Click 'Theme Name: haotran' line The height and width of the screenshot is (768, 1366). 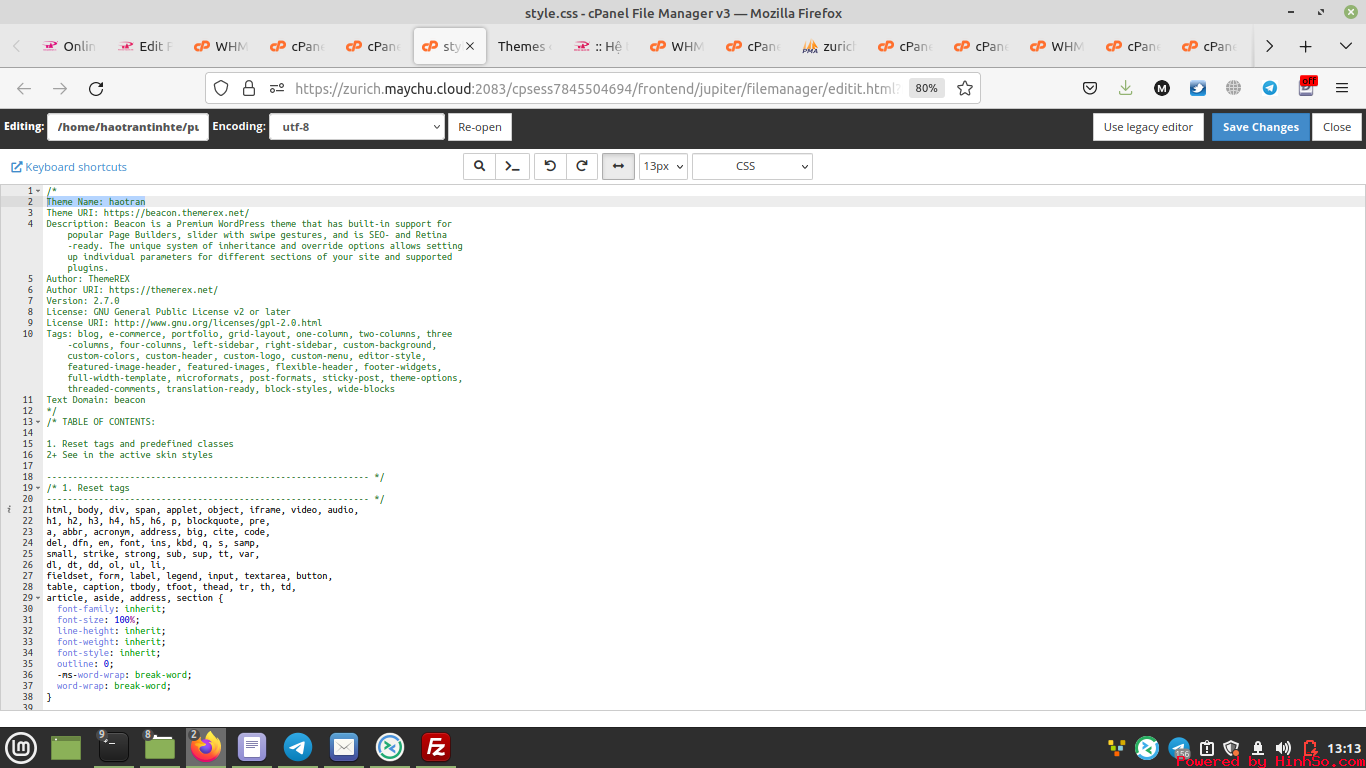point(96,202)
